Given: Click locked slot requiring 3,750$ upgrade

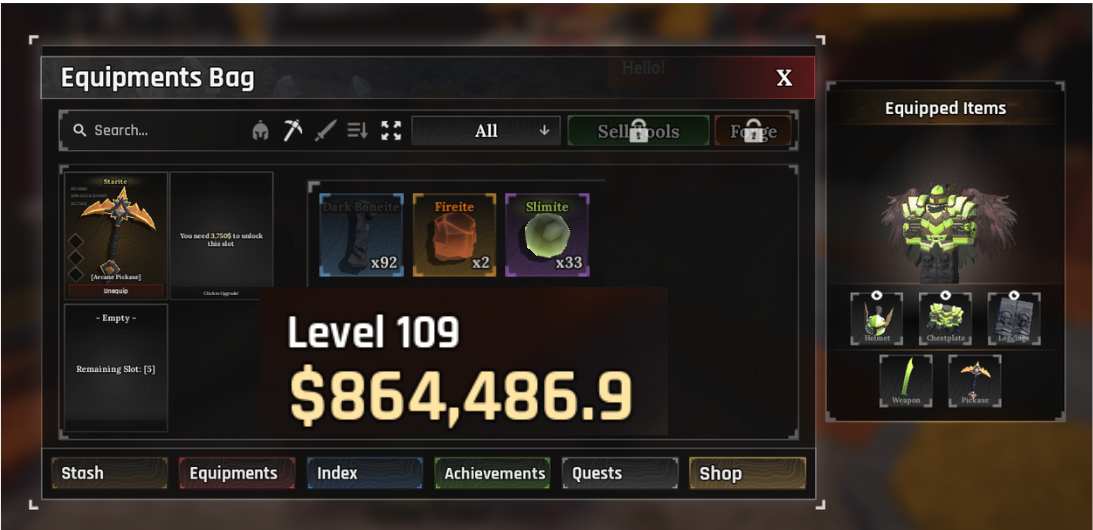Looking at the screenshot, I should coord(221,236).
